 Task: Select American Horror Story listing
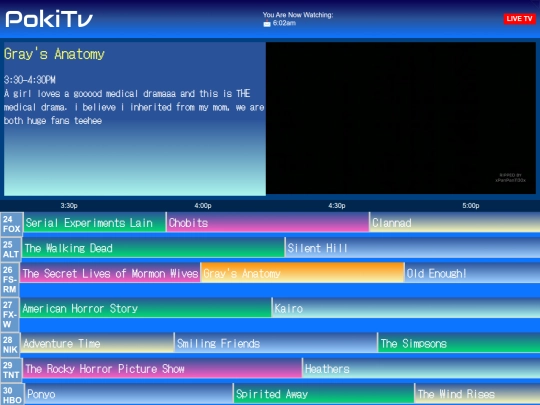click(x=145, y=308)
